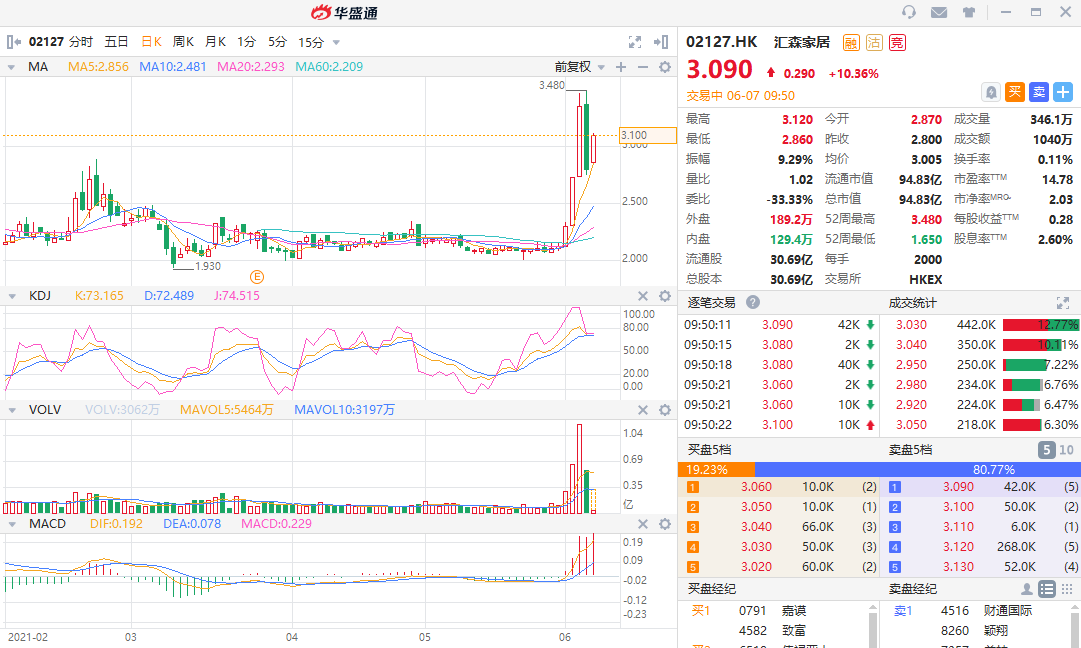
Task: Select 1分 one-minute chart tab
Action: coord(246,42)
